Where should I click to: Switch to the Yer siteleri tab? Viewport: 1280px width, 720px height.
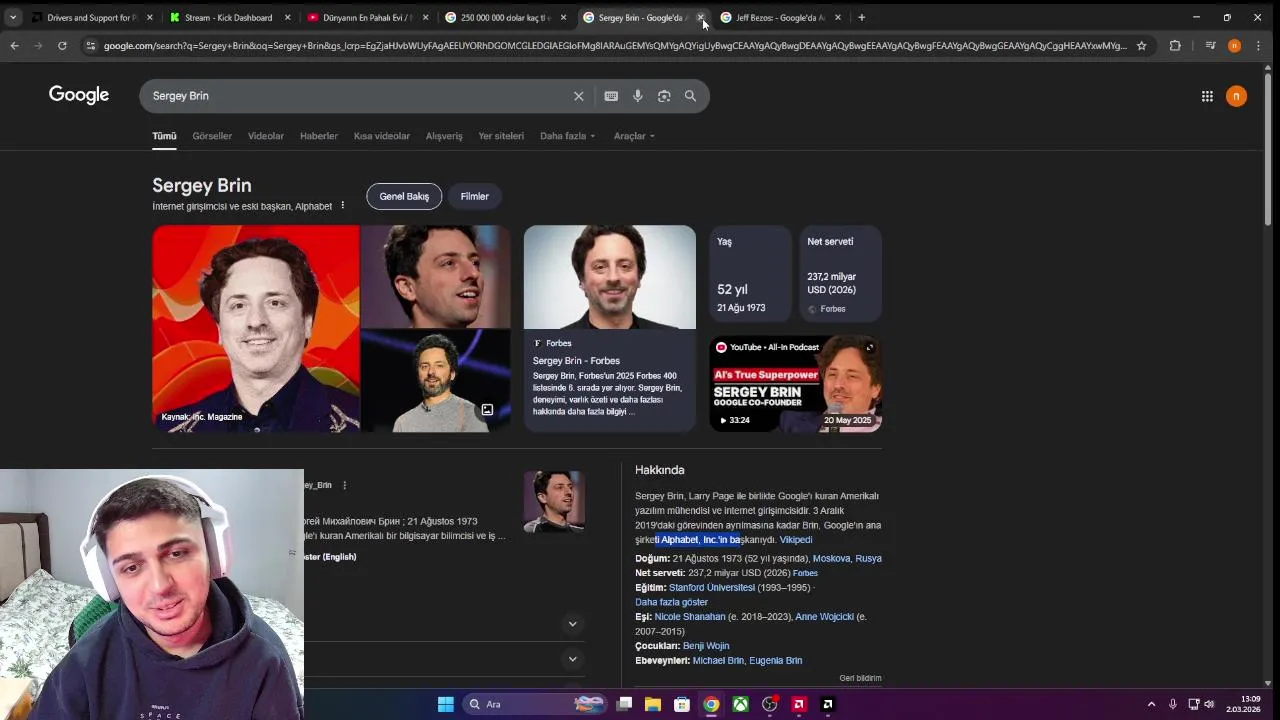(x=501, y=136)
